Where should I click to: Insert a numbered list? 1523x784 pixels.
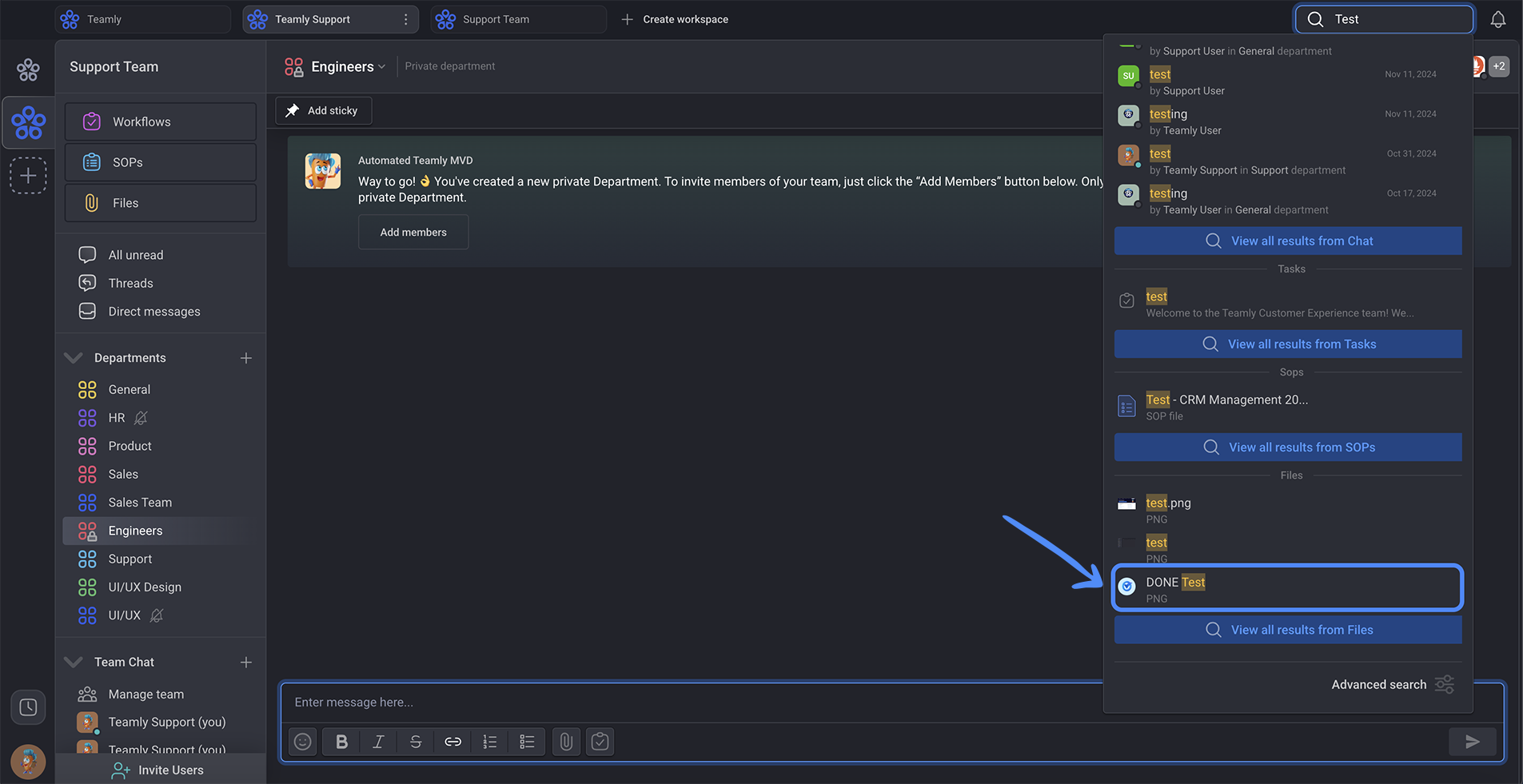490,742
